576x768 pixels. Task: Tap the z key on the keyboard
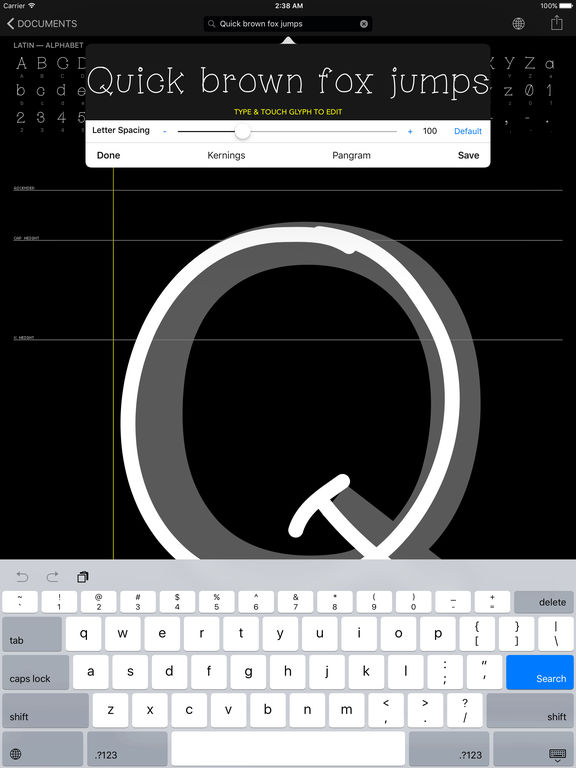tap(111, 710)
